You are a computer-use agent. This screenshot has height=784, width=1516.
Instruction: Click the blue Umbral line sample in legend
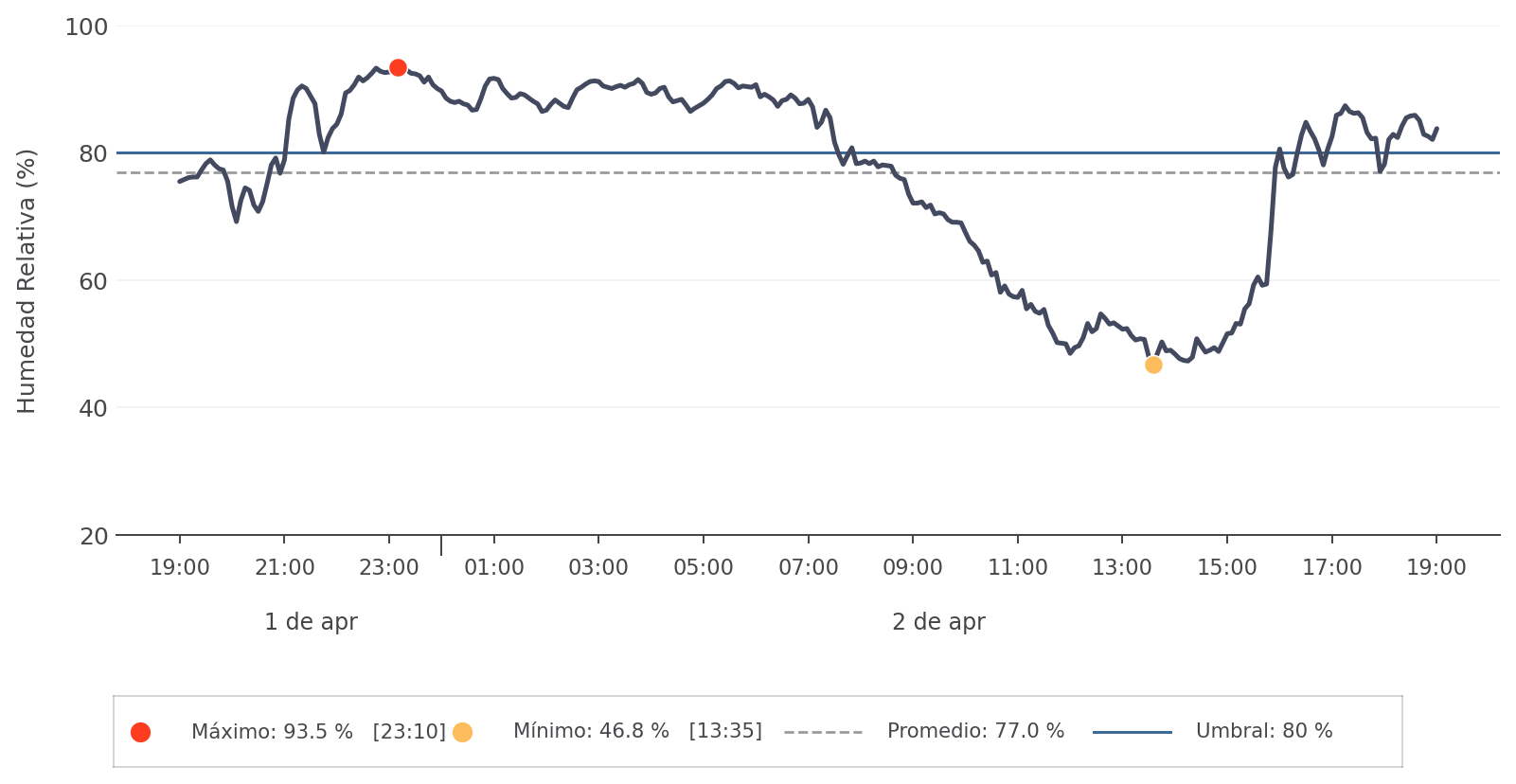pyautogui.click(x=1132, y=732)
